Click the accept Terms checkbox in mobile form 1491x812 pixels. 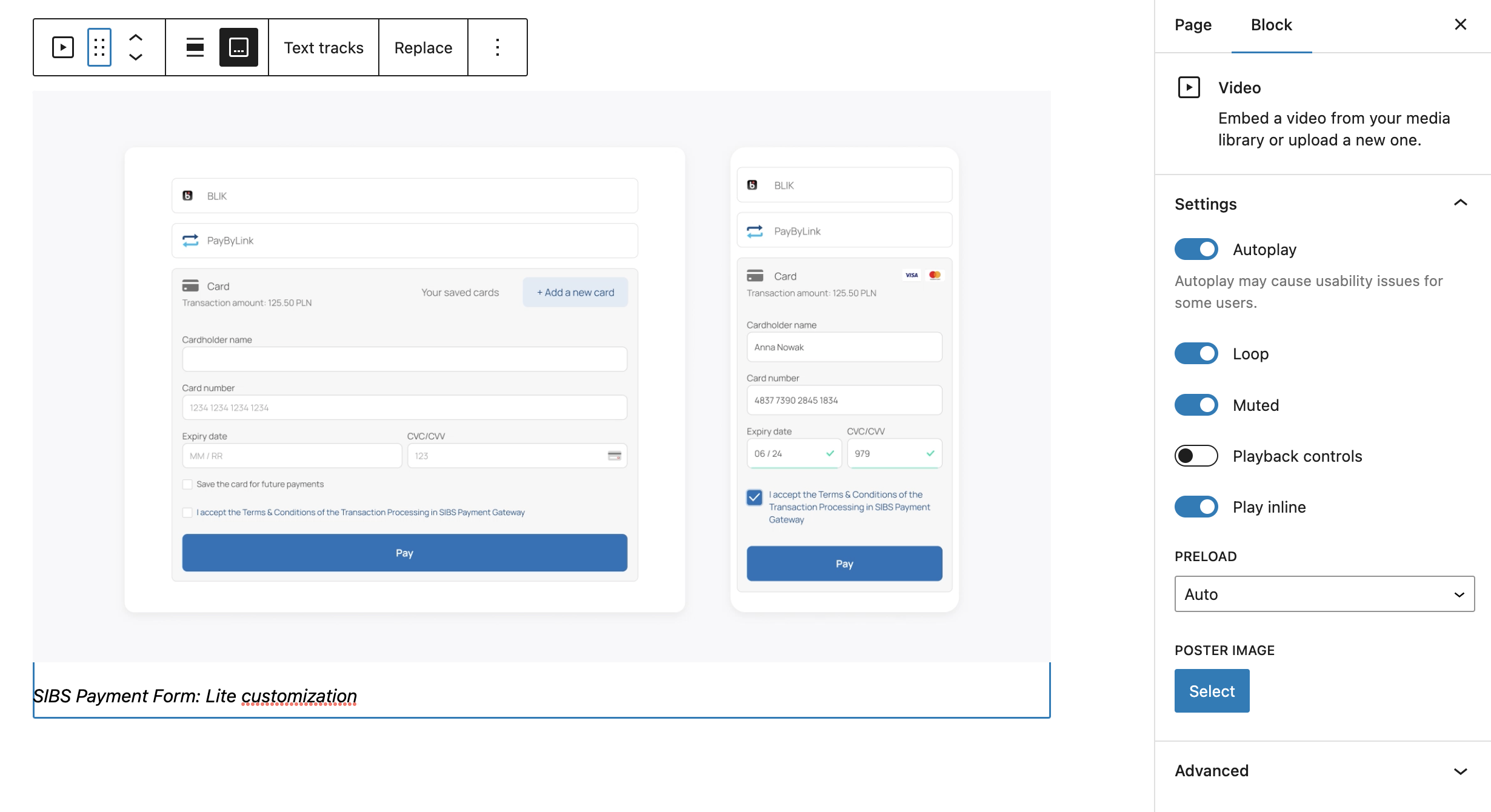tap(755, 497)
